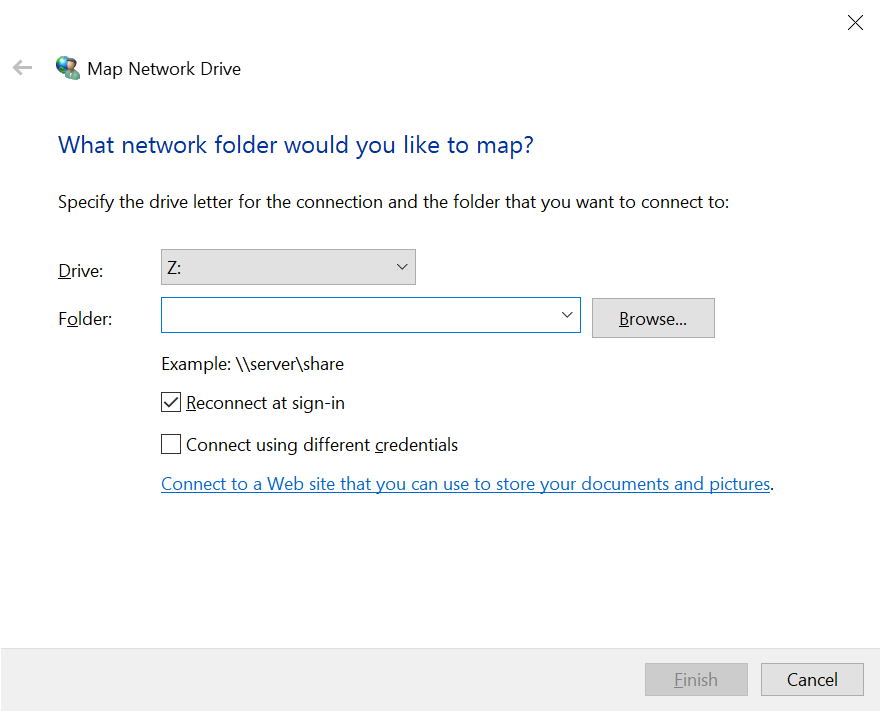Click the Cancel button

click(x=811, y=679)
